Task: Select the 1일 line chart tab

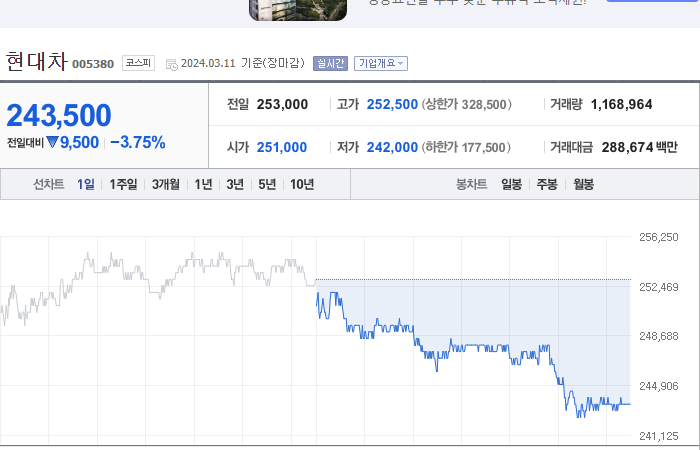Action: (86, 184)
